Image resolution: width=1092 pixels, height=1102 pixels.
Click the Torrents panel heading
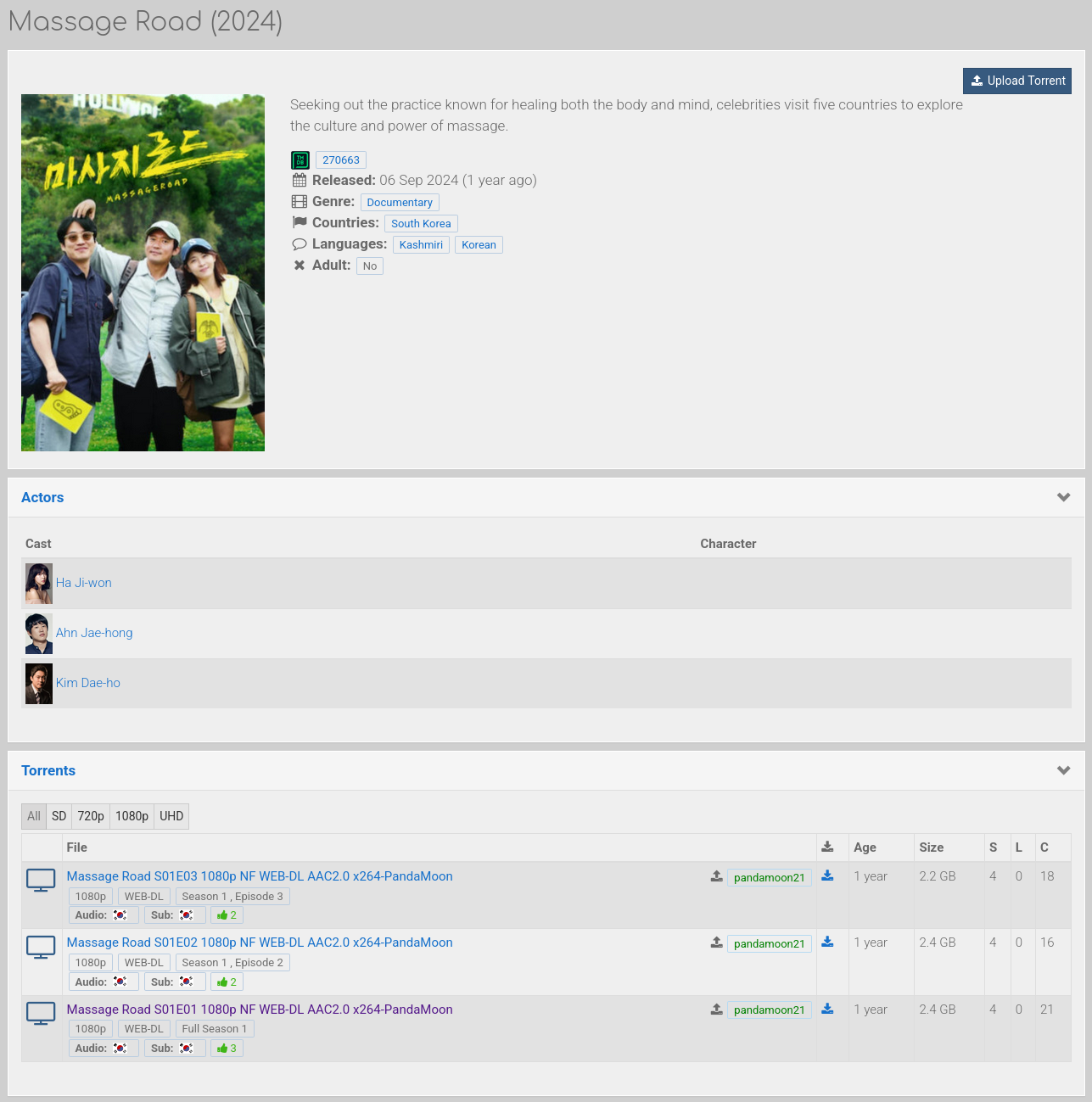click(48, 770)
